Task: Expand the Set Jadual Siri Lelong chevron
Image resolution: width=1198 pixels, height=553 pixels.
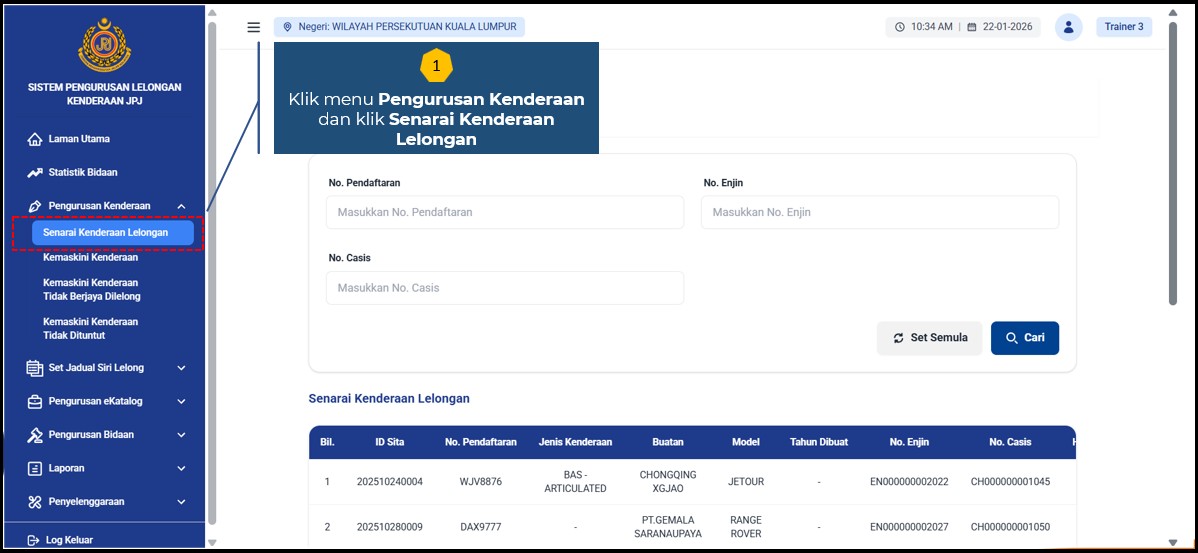Action: [x=181, y=368]
